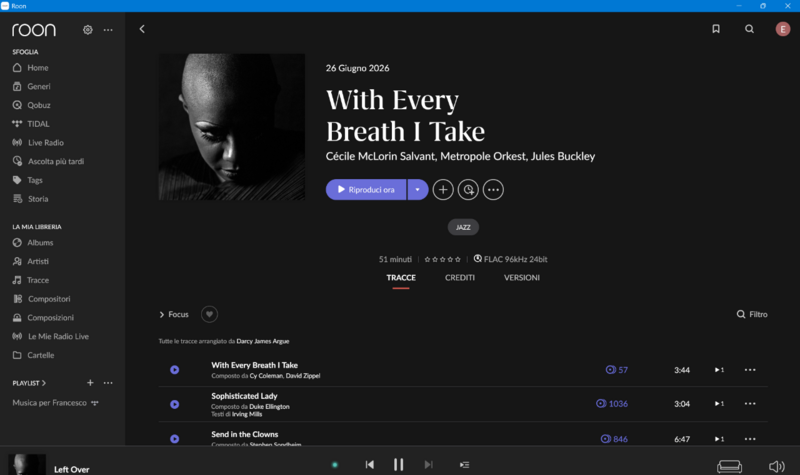Open user profile avatar E
The width and height of the screenshot is (800, 475).
[783, 29]
